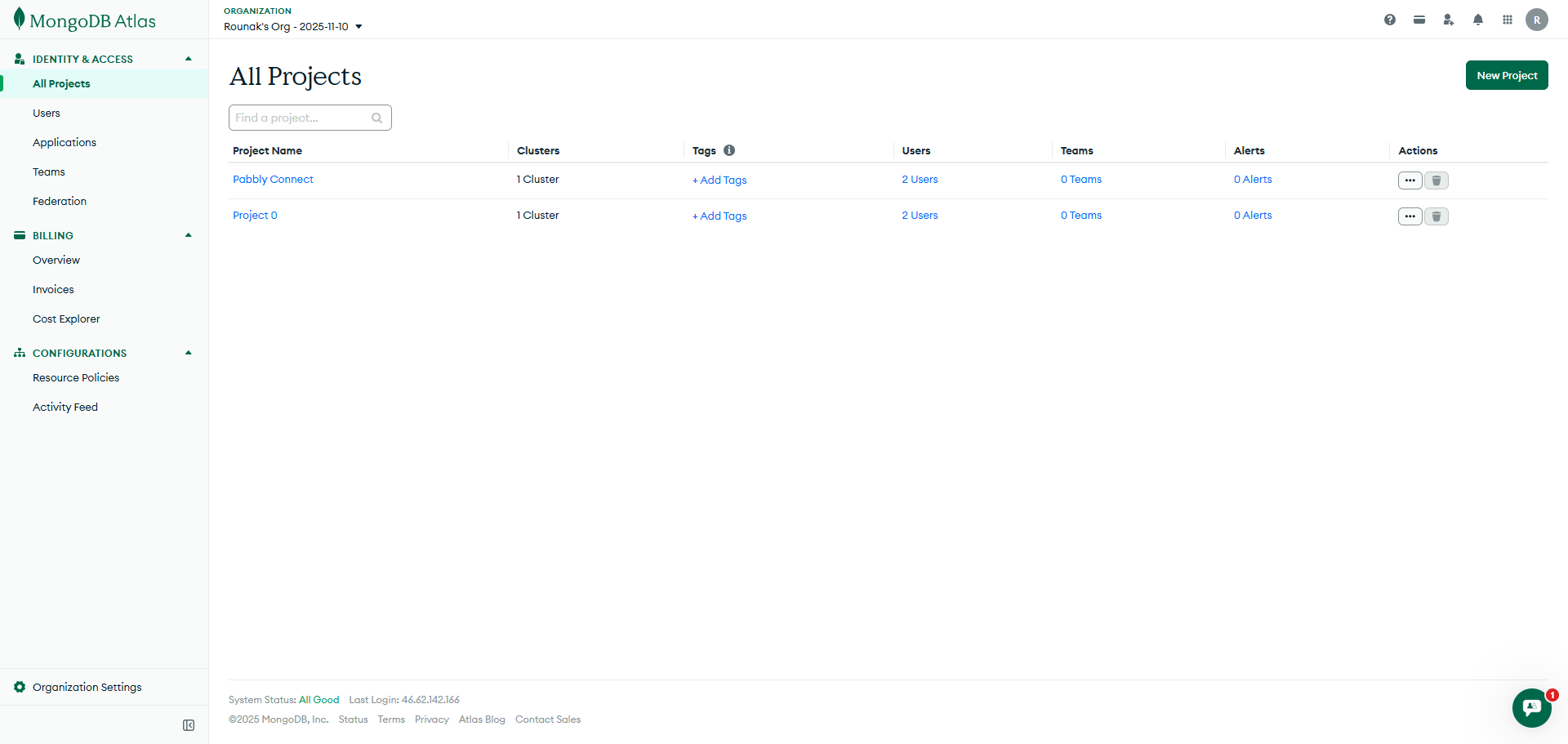Click the Organization Settings gear icon
The width and height of the screenshot is (1568, 744).
tap(20, 687)
